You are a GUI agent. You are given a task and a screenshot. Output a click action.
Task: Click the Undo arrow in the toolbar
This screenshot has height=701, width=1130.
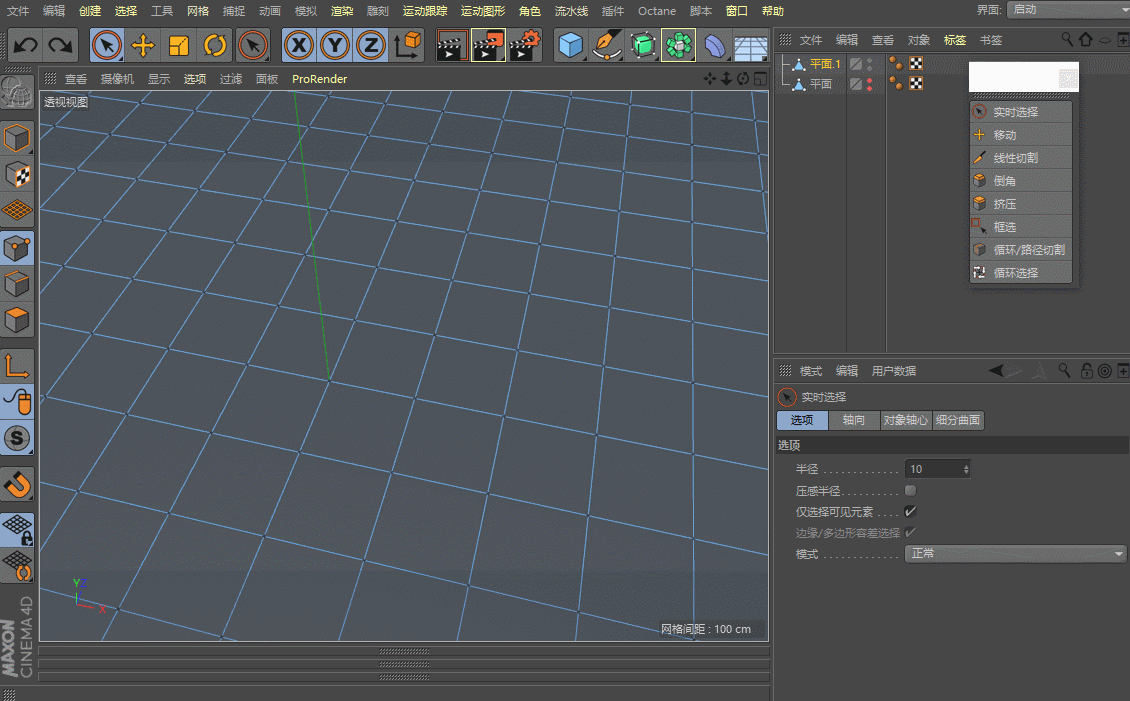coord(26,45)
